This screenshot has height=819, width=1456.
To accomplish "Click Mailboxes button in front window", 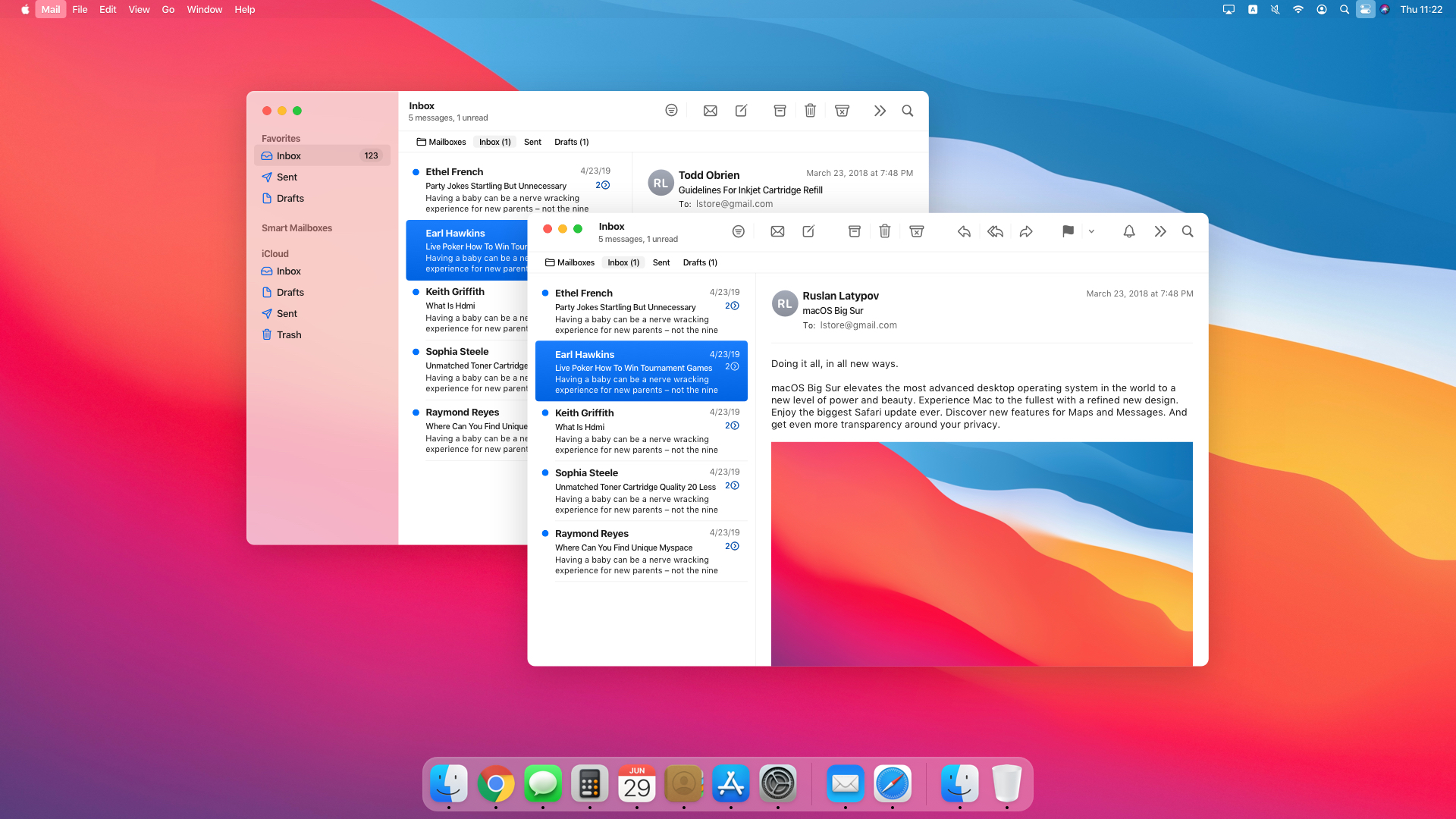I will pyautogui.click(x=570, y=263).
